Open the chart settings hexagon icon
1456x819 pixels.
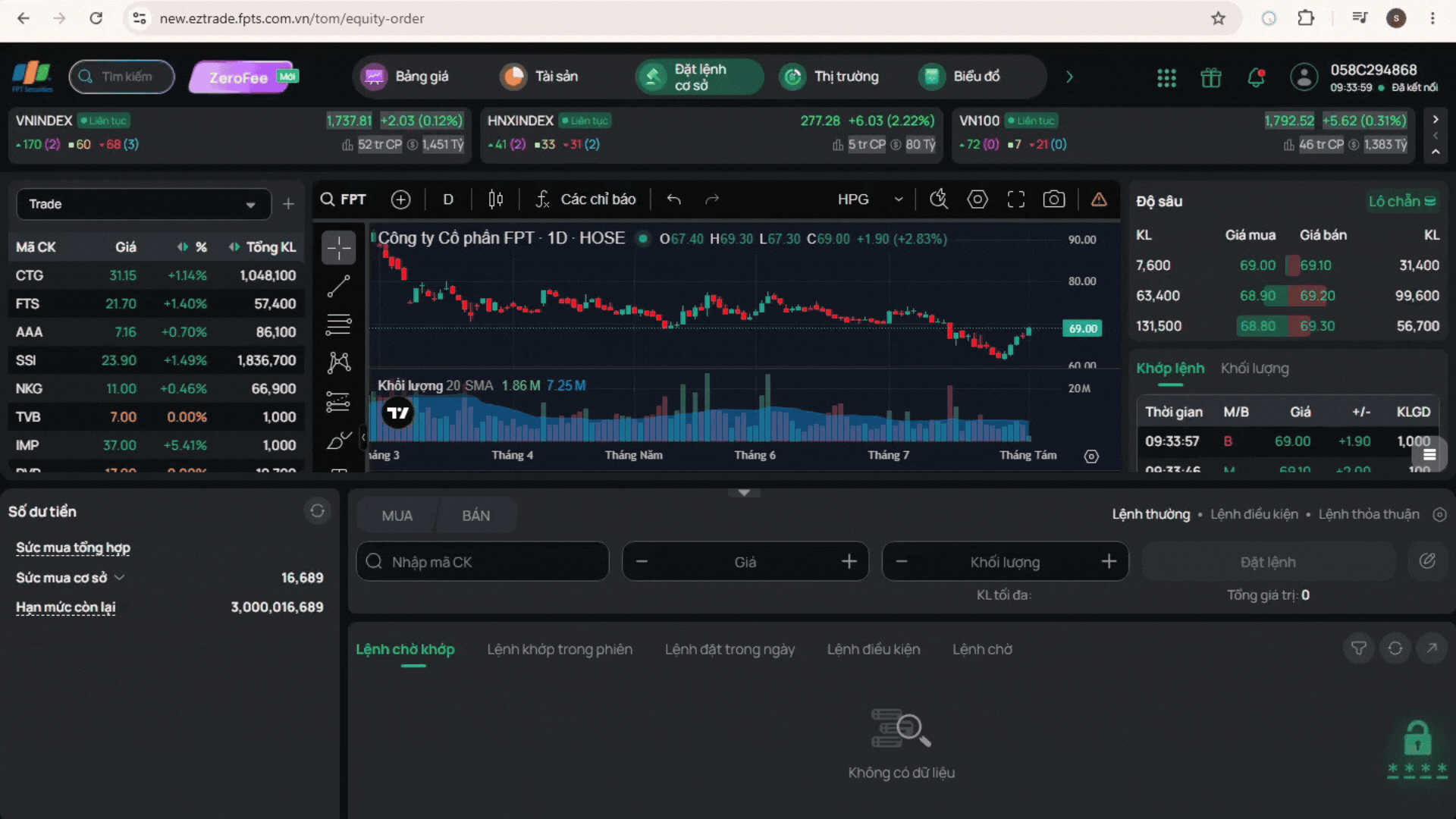pyautogui.click(x=977, y=199)
